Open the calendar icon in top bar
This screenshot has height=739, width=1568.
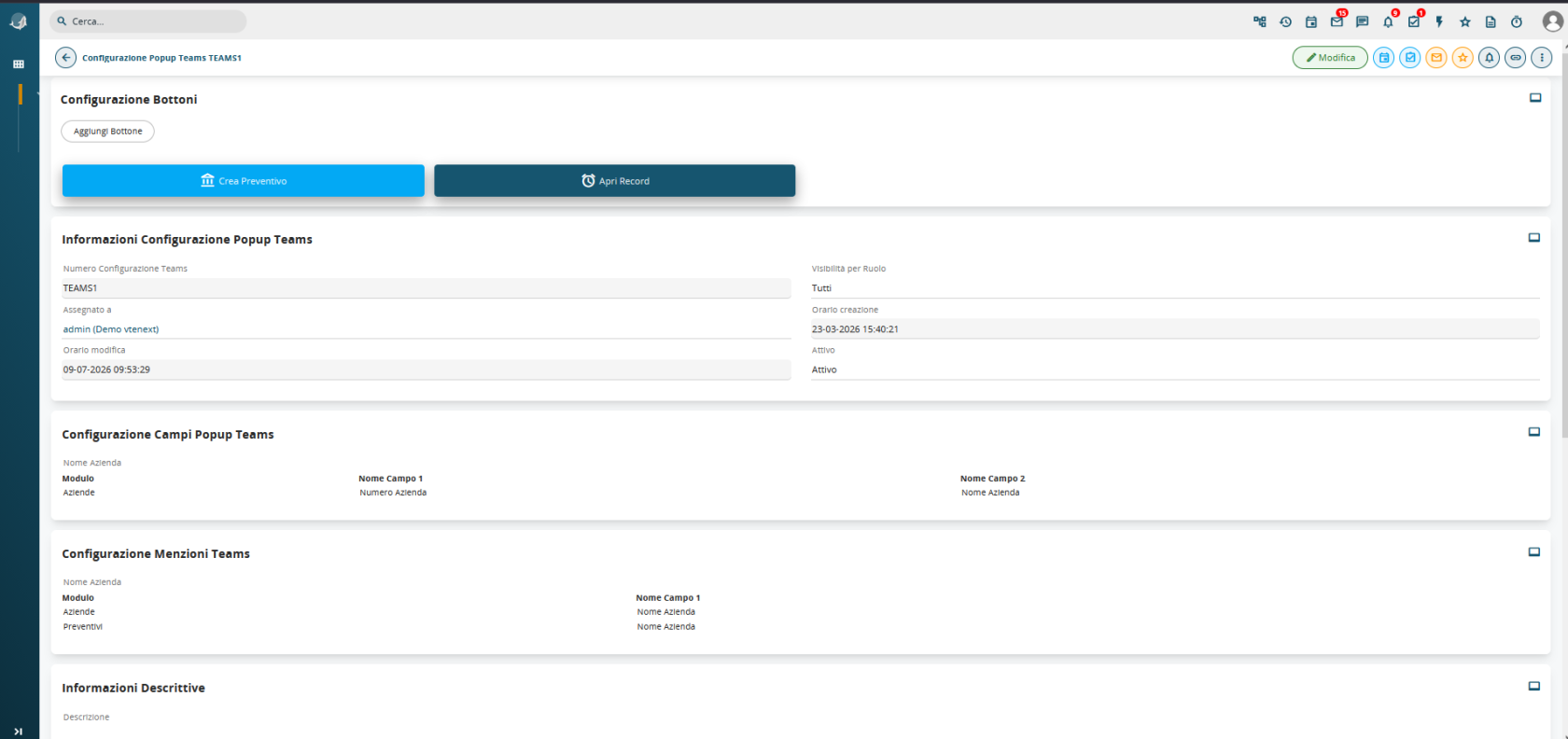pyautogui.click(x=1310, y=21)
